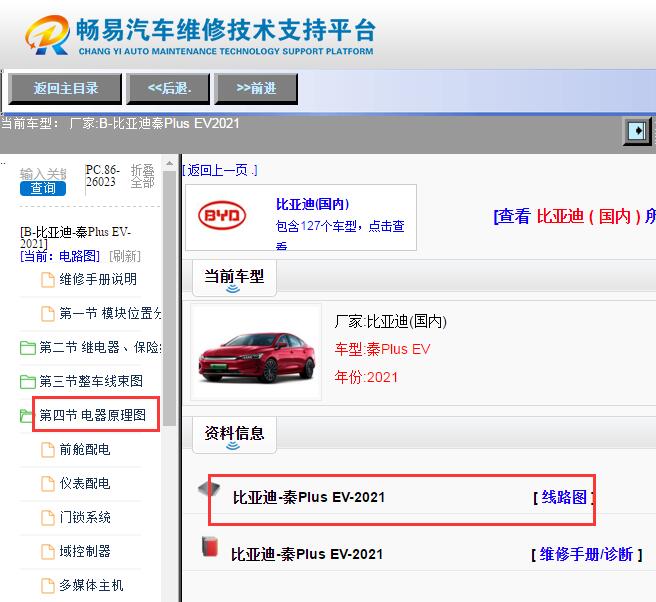
Task: Open 维修手册说明 document
Action: (x=98, y=279)
